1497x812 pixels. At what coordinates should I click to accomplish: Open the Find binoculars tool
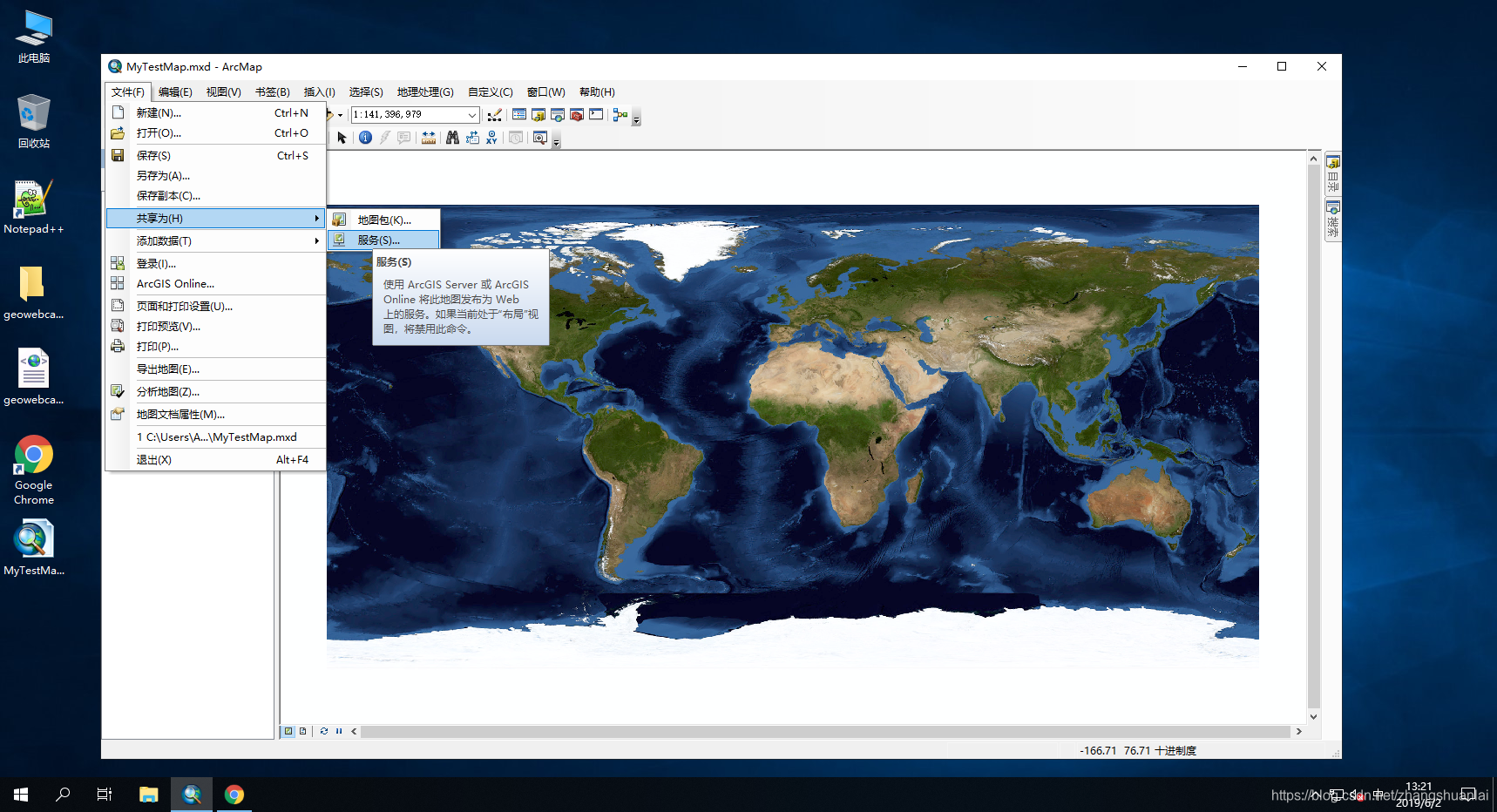(452, 138)
